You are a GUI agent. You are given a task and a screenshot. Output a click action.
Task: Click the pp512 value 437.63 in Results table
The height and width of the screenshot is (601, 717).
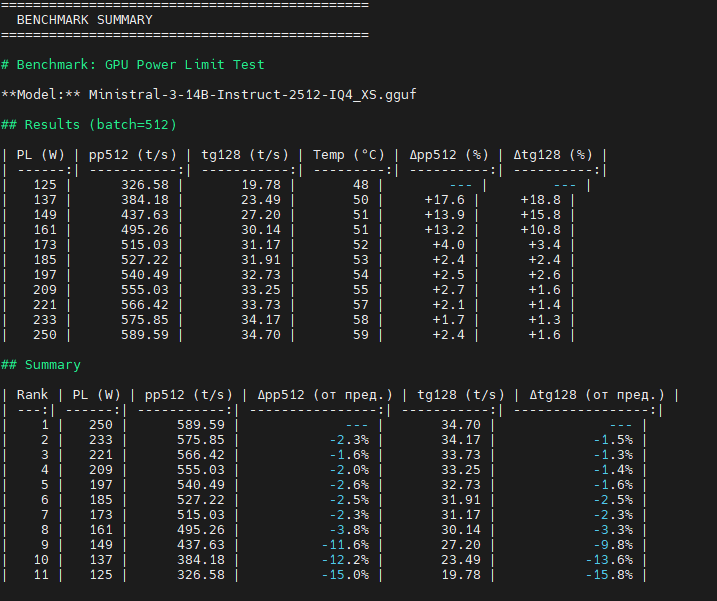tap(145, 215)
